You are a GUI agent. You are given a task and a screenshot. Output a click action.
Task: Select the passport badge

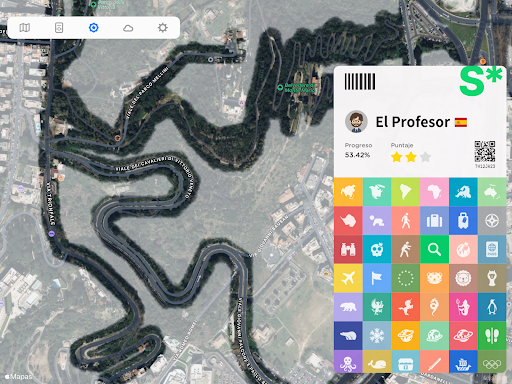[492, 249]
